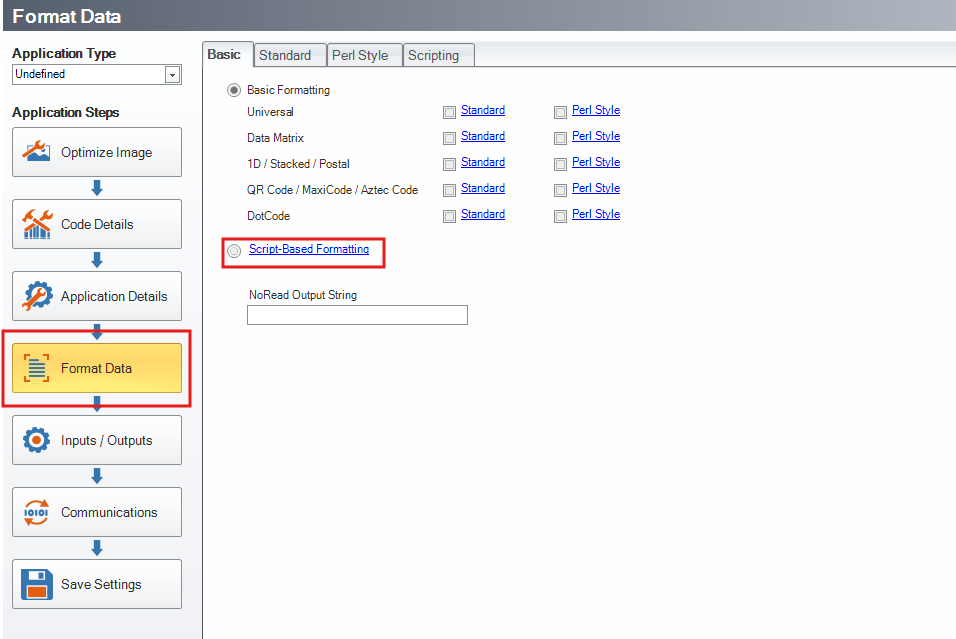This screenshot has height=639, width=956.
Task: Select the Format Data step button
Action: 97,368
